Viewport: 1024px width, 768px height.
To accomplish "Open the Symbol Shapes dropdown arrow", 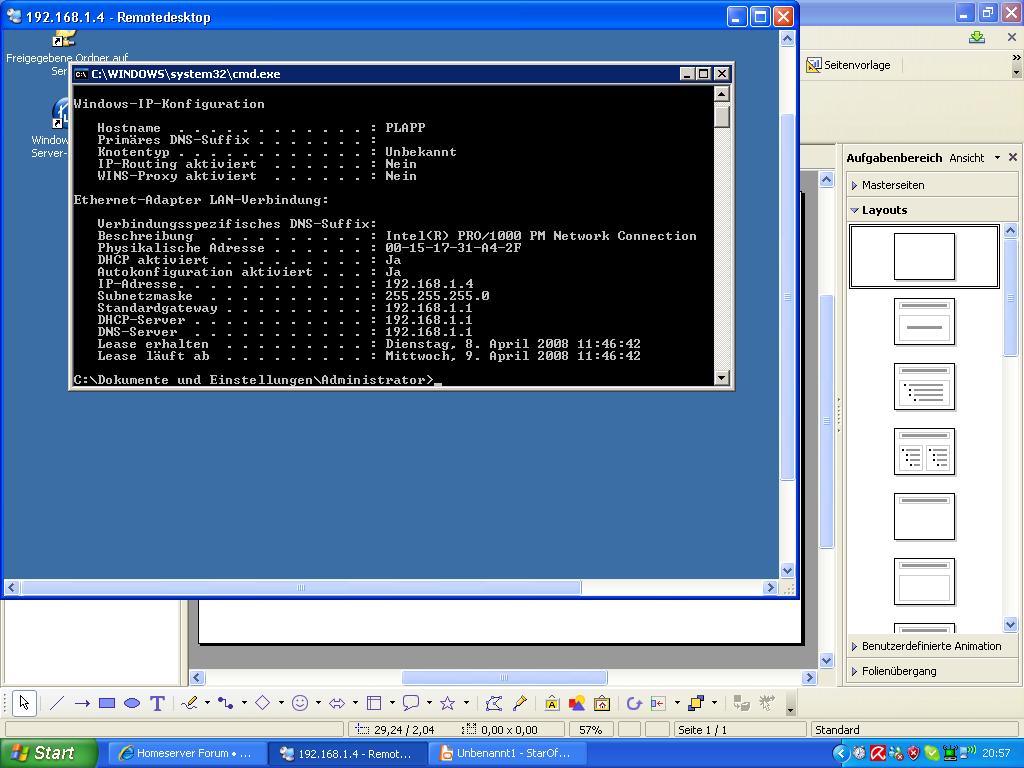I will (318, 703).
